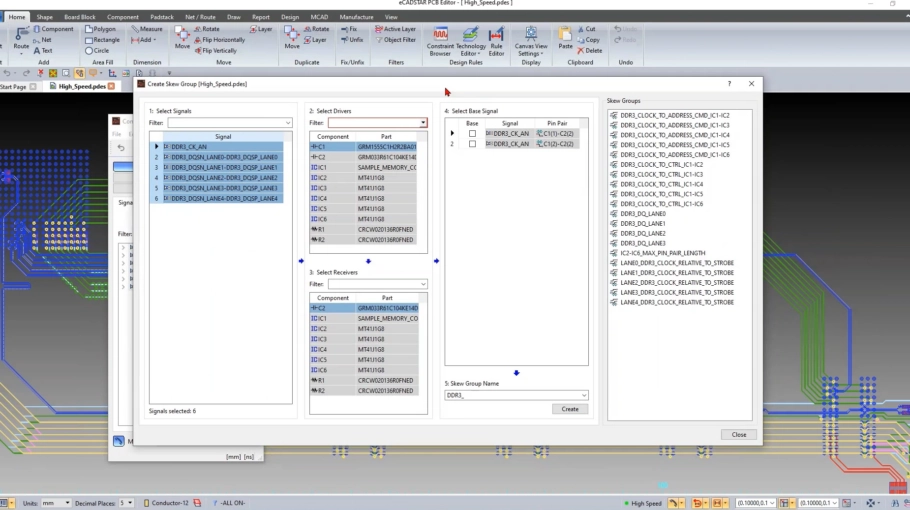This screenshot has height=510, width=910.
Task: Click Component header in Select Receivers
Action: (x=333, y=298)
